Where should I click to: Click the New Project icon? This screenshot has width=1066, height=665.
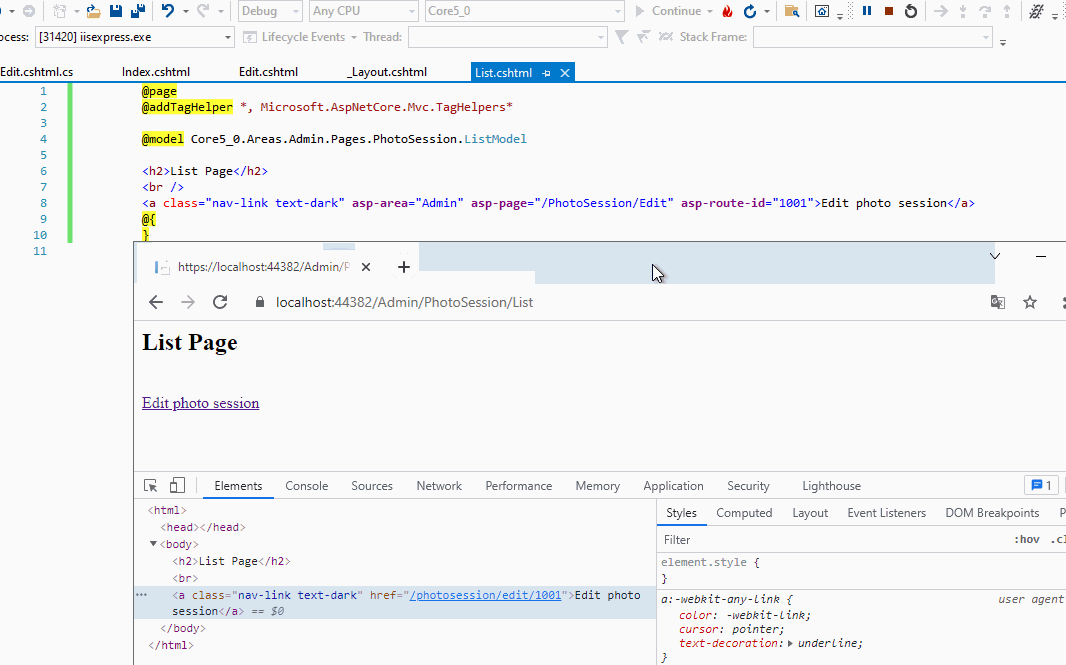(60, 11)
